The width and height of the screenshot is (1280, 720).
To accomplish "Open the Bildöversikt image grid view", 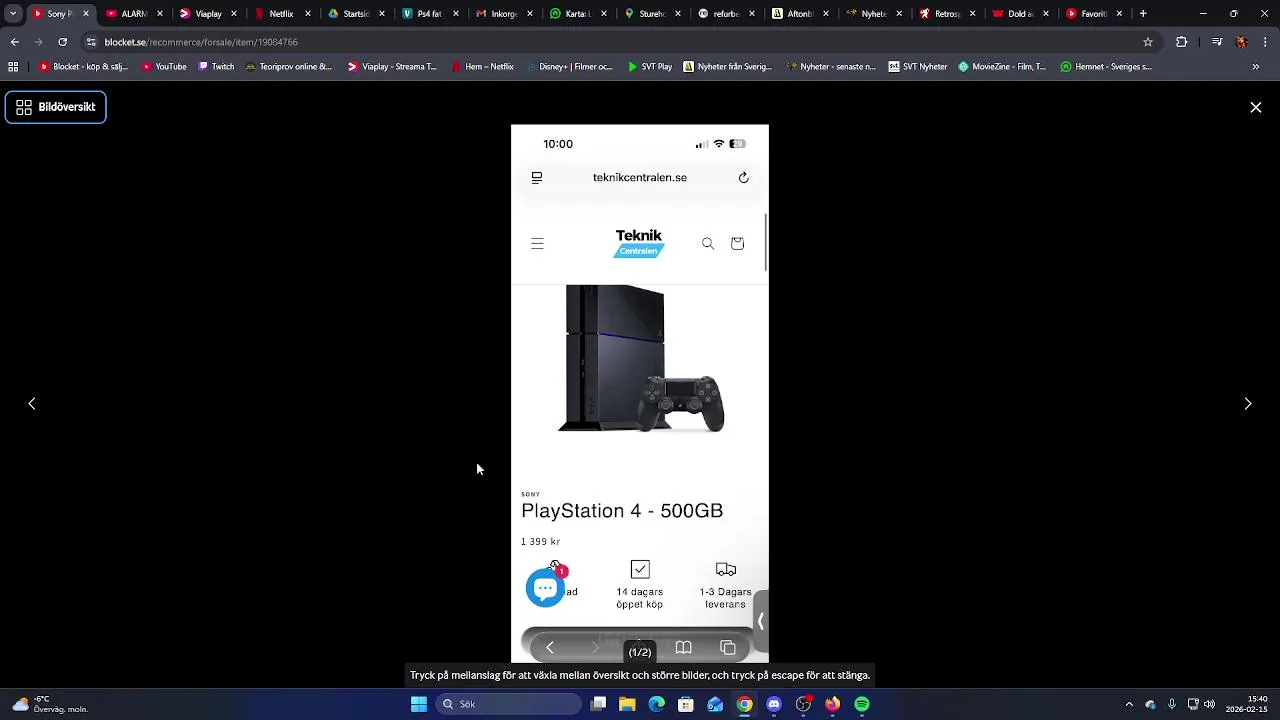I will 56,107.
